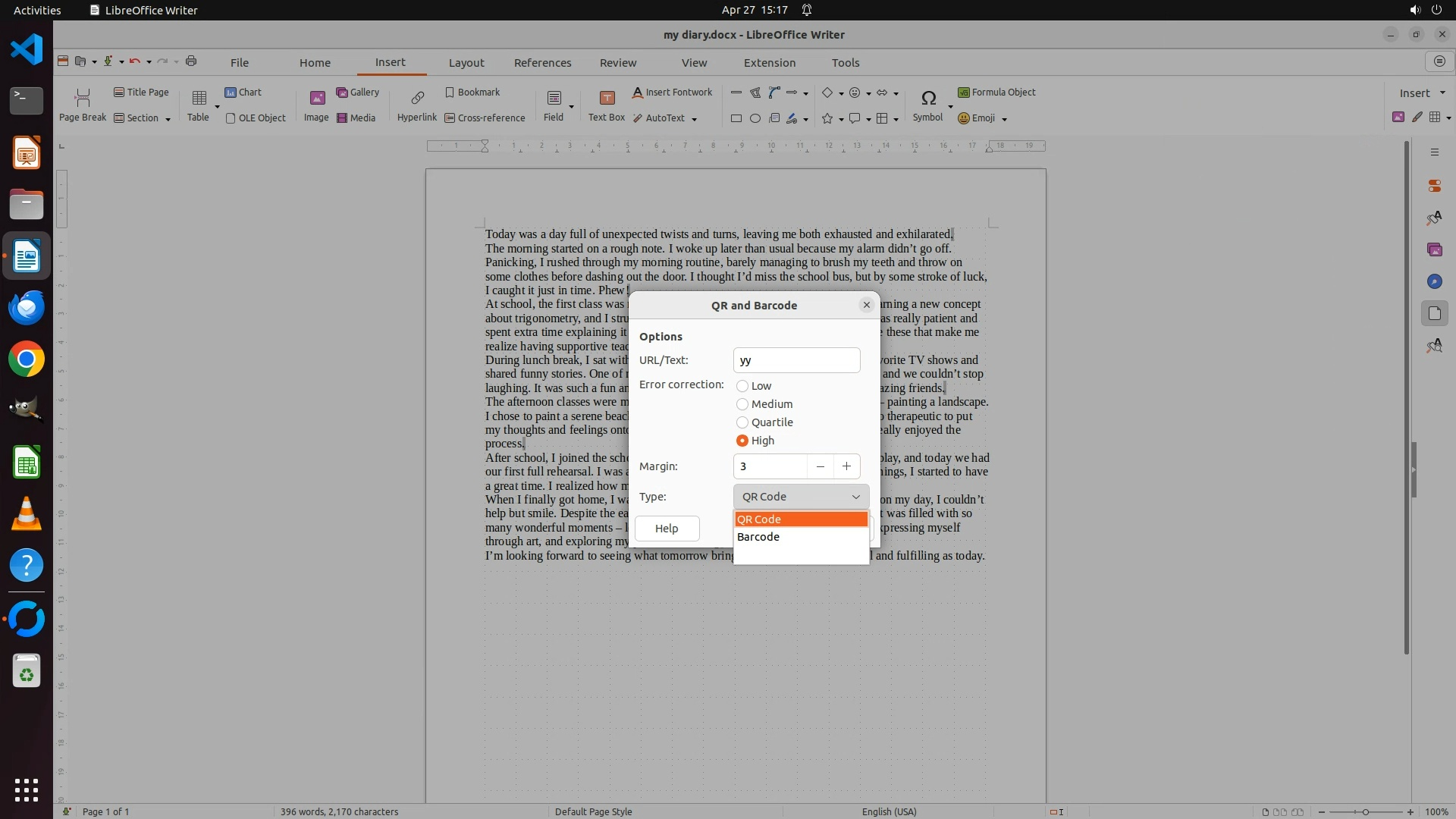Click the Formula Object icon
1456x819 pixels.
pos(964,93)
